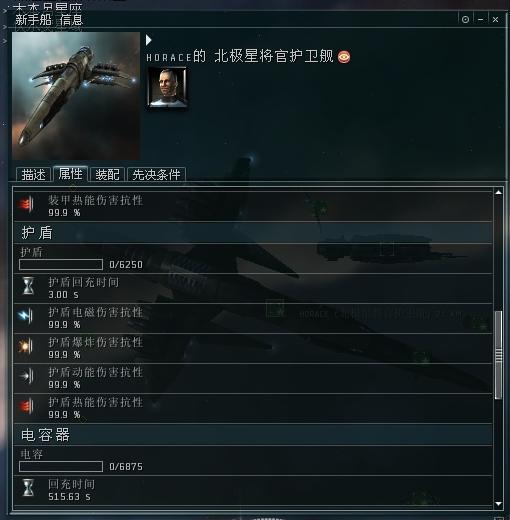Click the orange eye icon beside ship name
Image resolution: width=510 pixels, height=520 pixels.
[344, 57]
